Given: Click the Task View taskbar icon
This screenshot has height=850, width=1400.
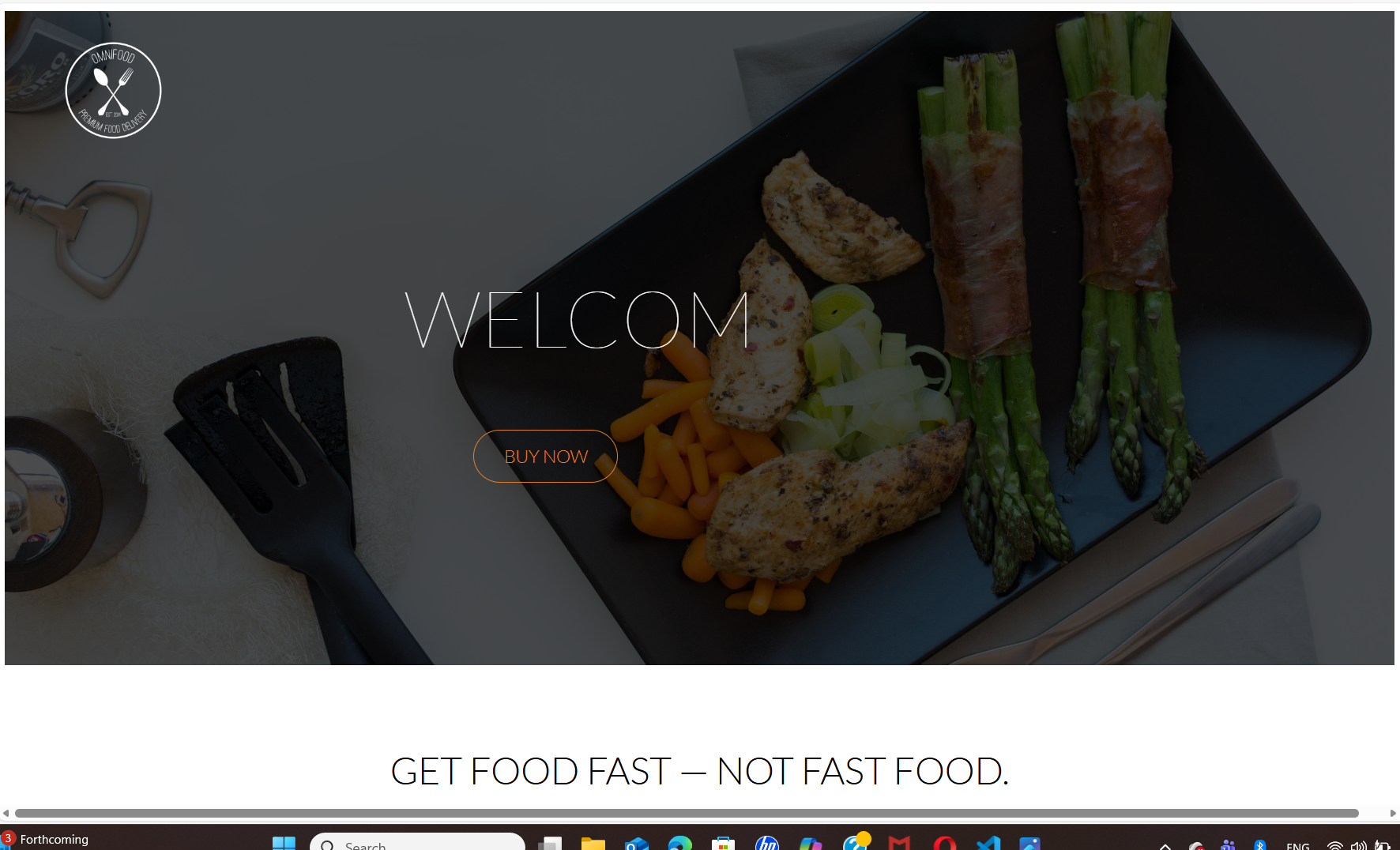Looking at the screenshot, I should (x=549, y=844).
